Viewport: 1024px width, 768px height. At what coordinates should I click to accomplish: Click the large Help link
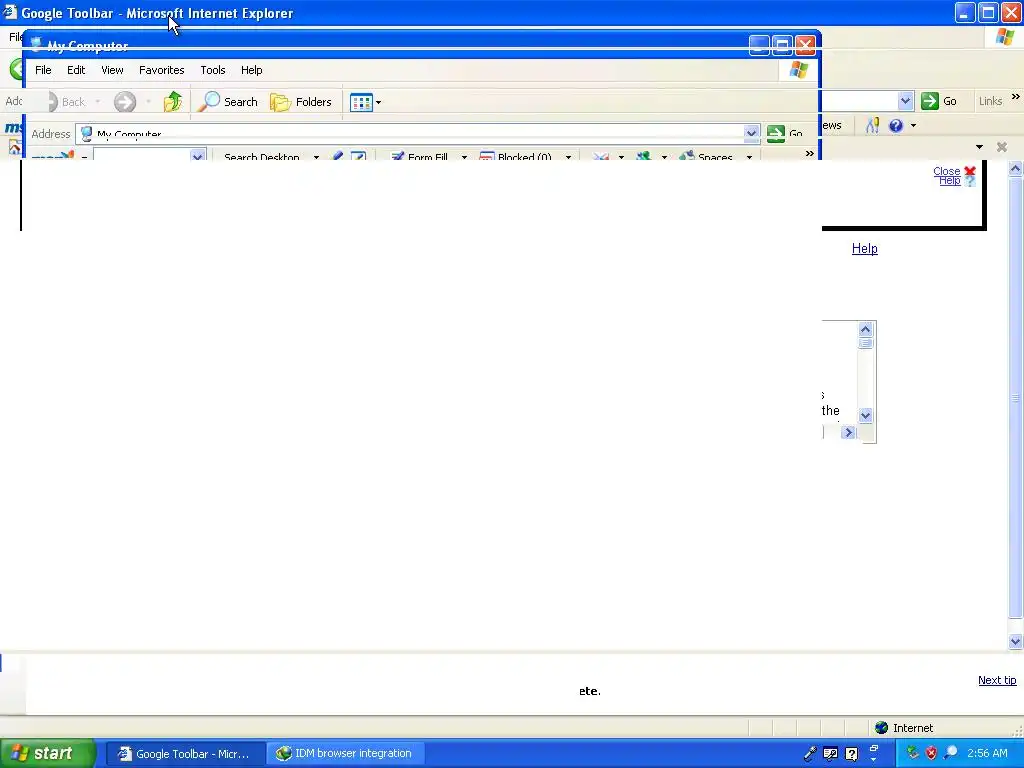click(x=865, y=248)
